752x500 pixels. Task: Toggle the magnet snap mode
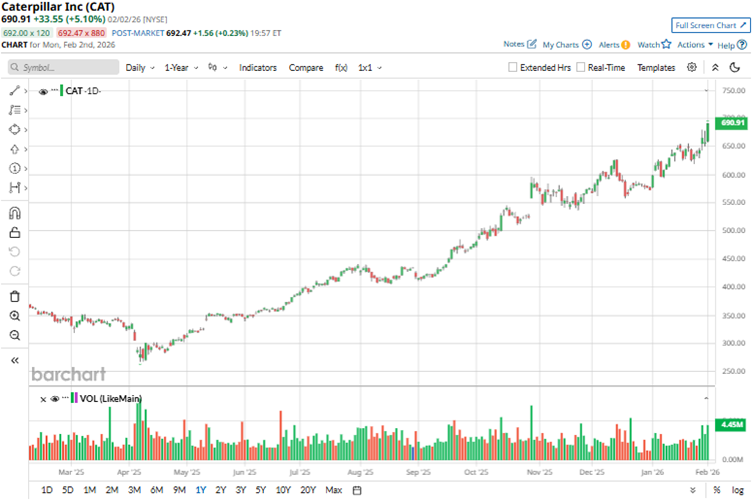pos(14,213)
